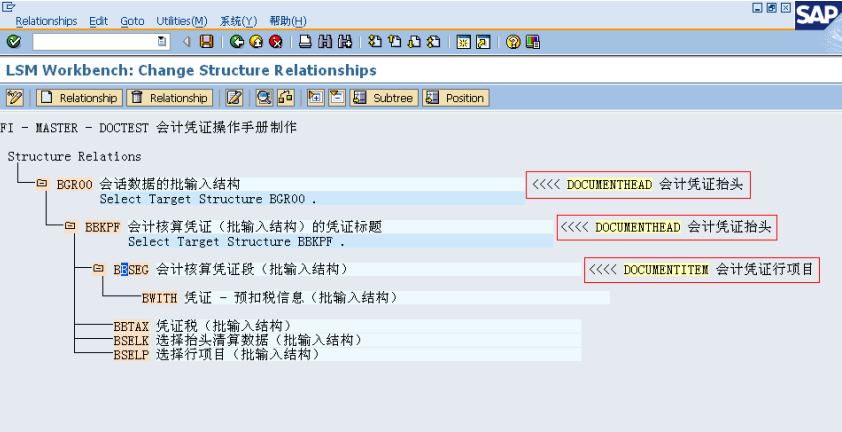Go to Previous Page icon
842x432 pixels.
[395, 42]
